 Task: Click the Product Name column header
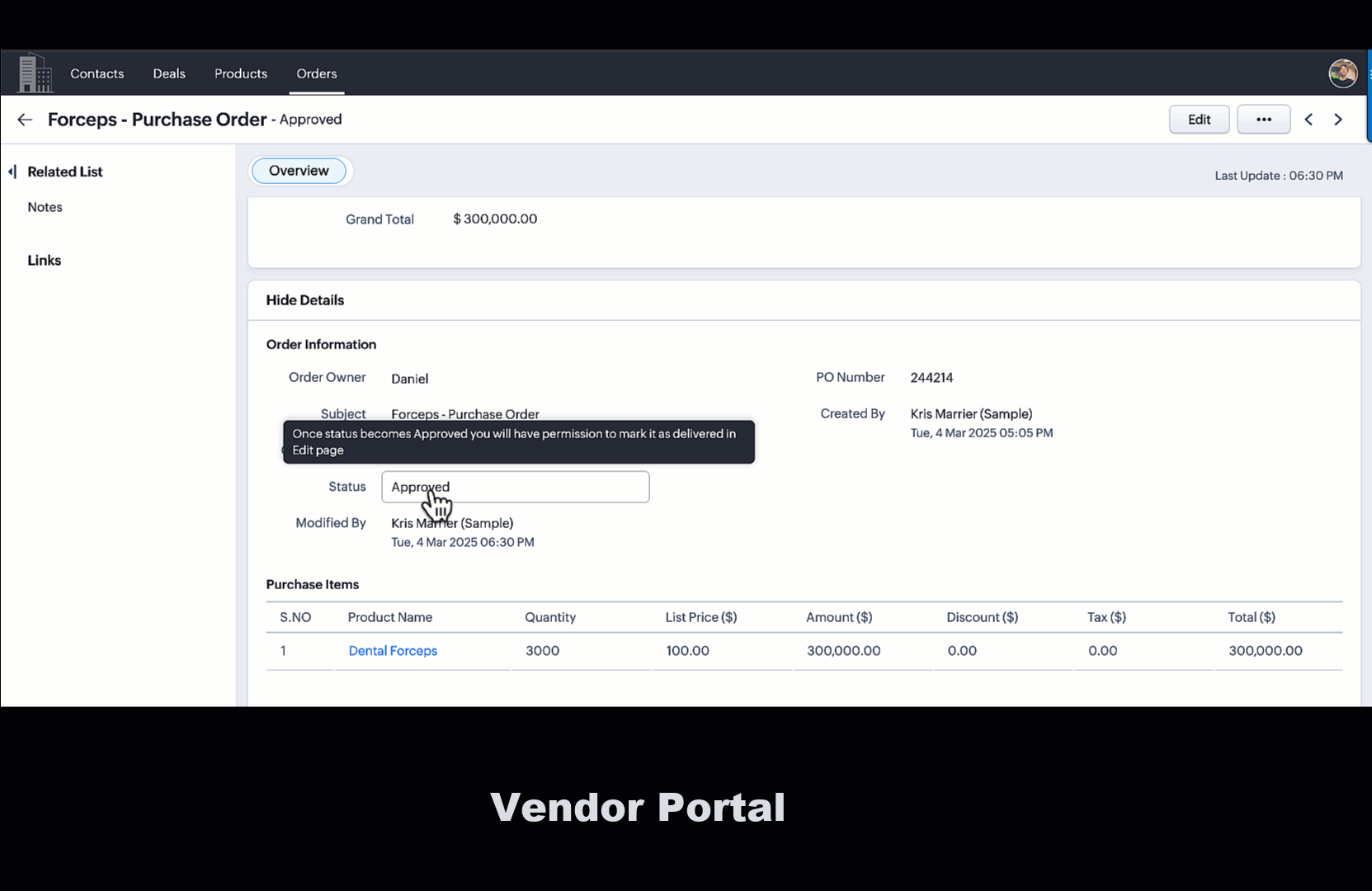[389, 617]
